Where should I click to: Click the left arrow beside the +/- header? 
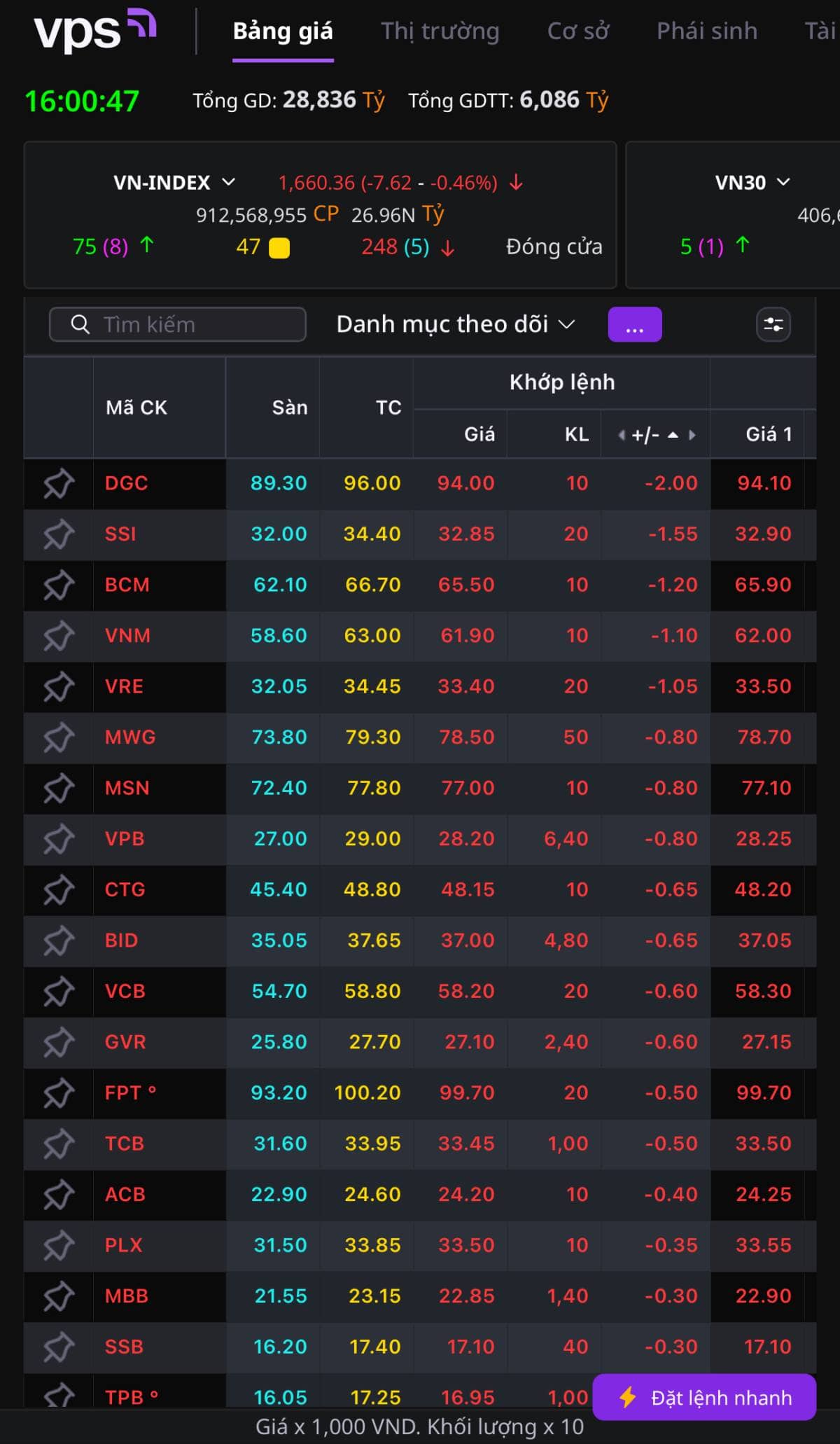621,435
